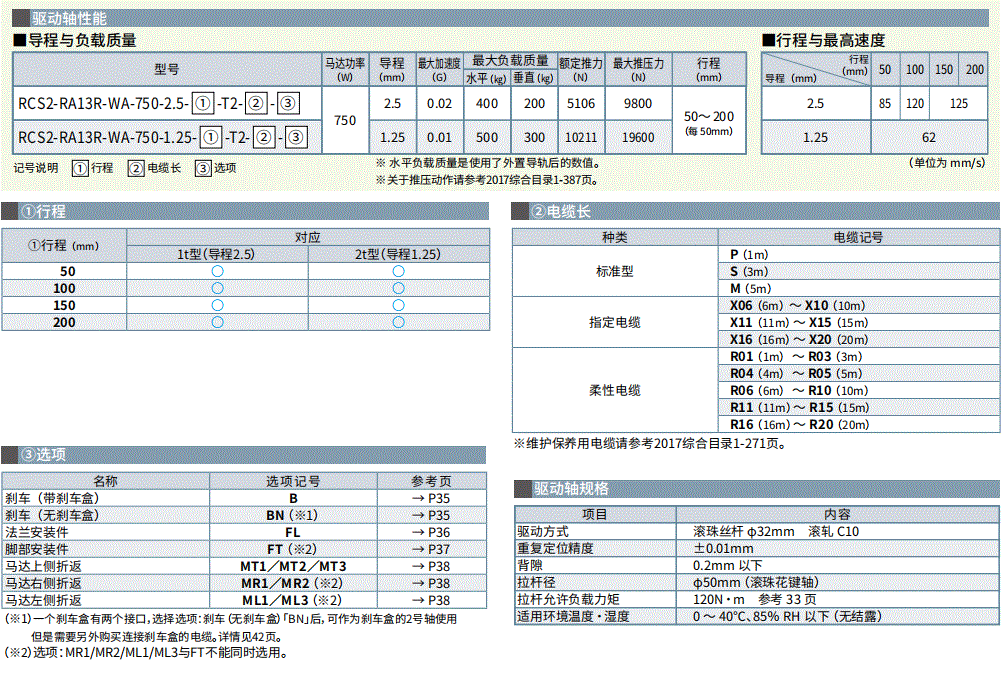Click cable range X16 (16m) ～ X20 (20m)
Screen dimensions: 1001x675
coord(799,340)
